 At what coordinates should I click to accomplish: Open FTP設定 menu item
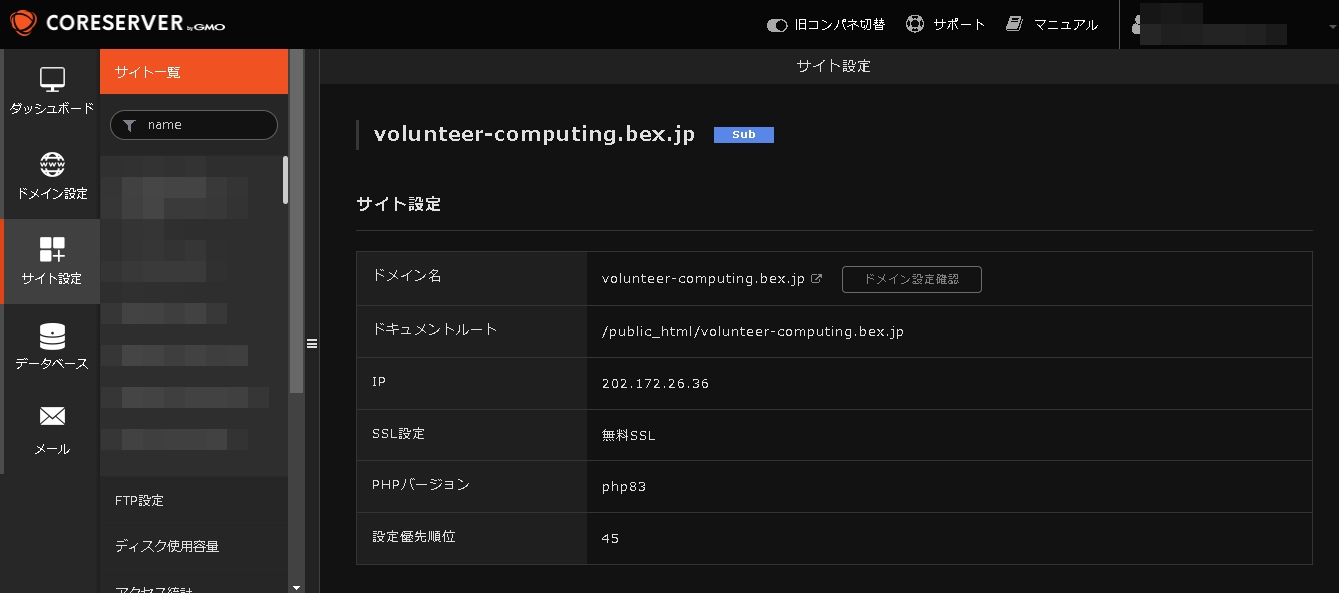coord(139,500)
